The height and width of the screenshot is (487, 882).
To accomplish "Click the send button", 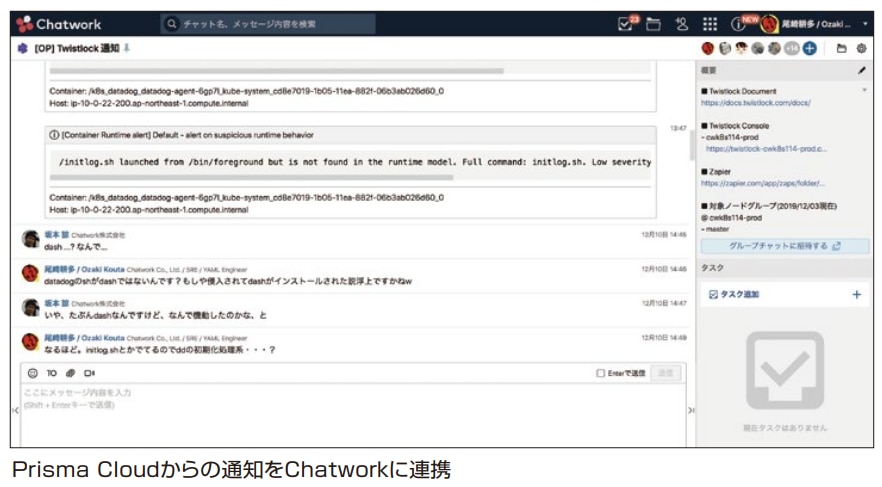I will click(x=665, y=373).
